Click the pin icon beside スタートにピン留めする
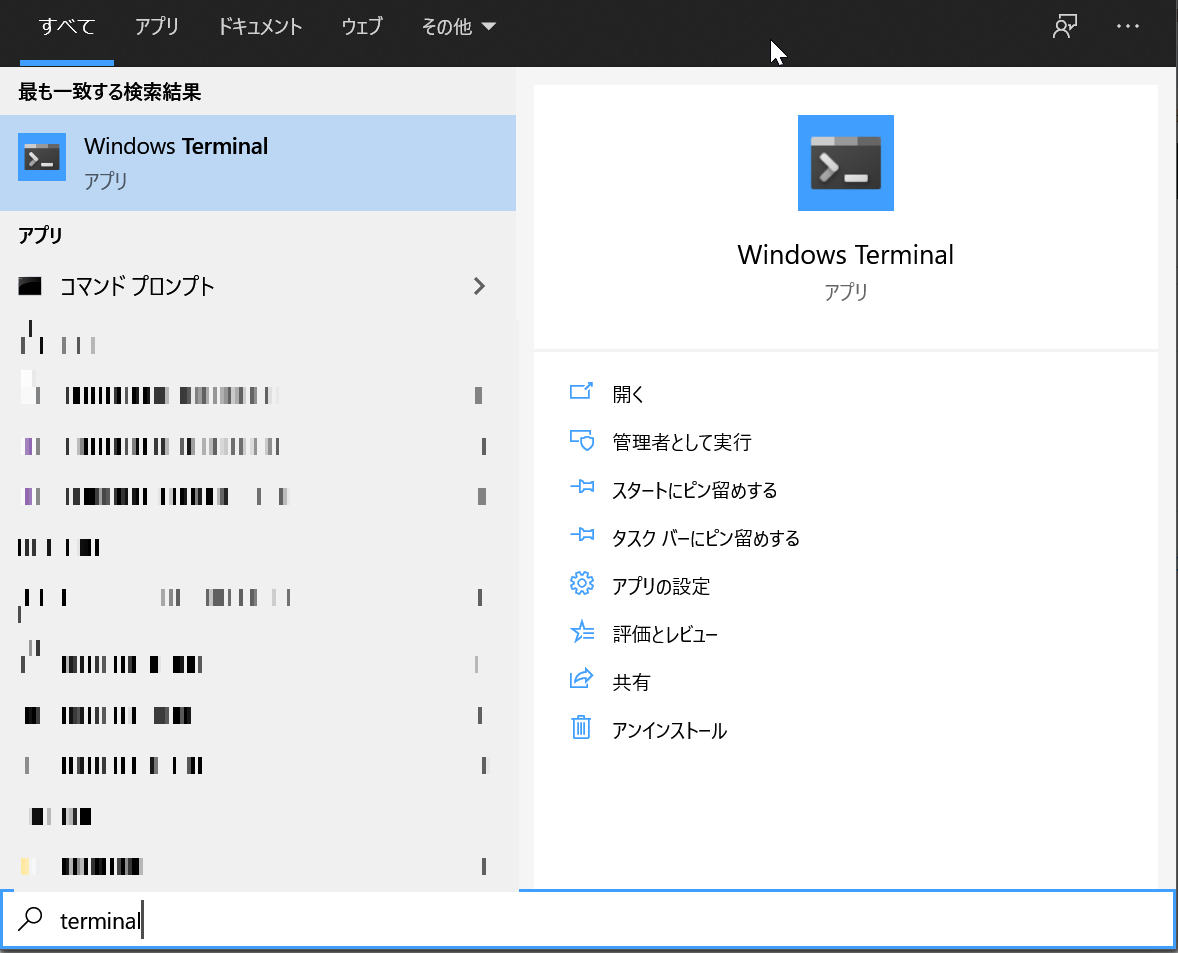Viewport: 1178px width, 953px height. pos(581,487)
